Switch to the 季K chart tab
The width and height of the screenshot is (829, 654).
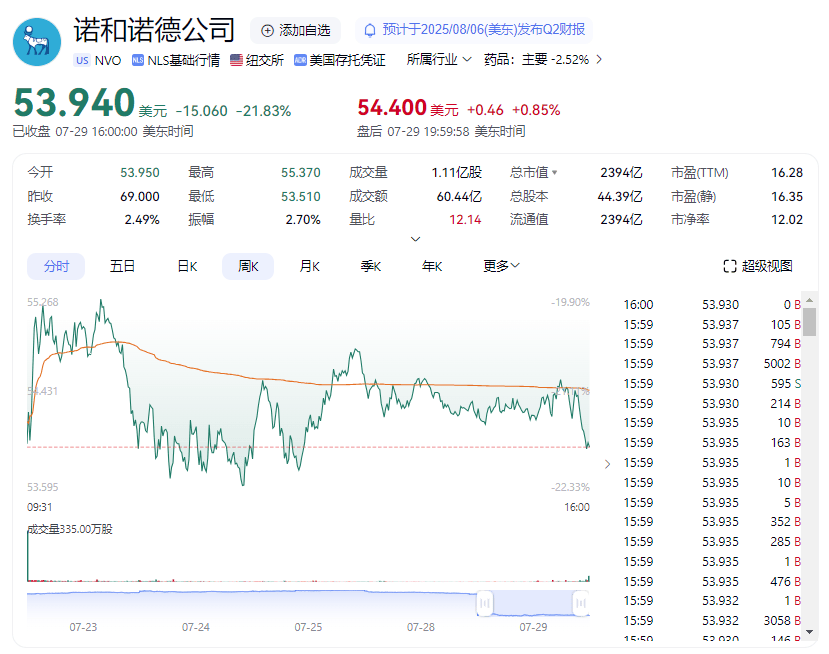click(371, 266)
